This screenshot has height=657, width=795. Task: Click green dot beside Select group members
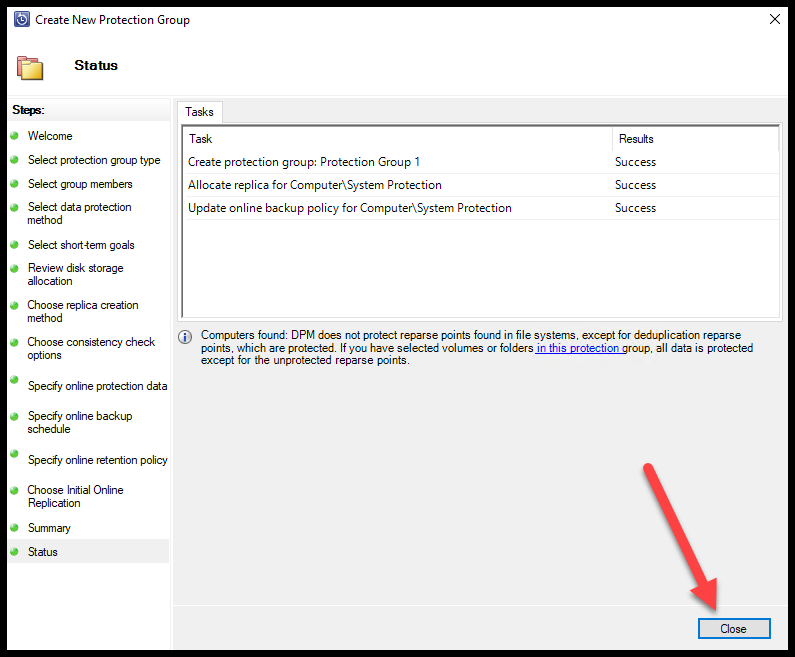point(14,183)
